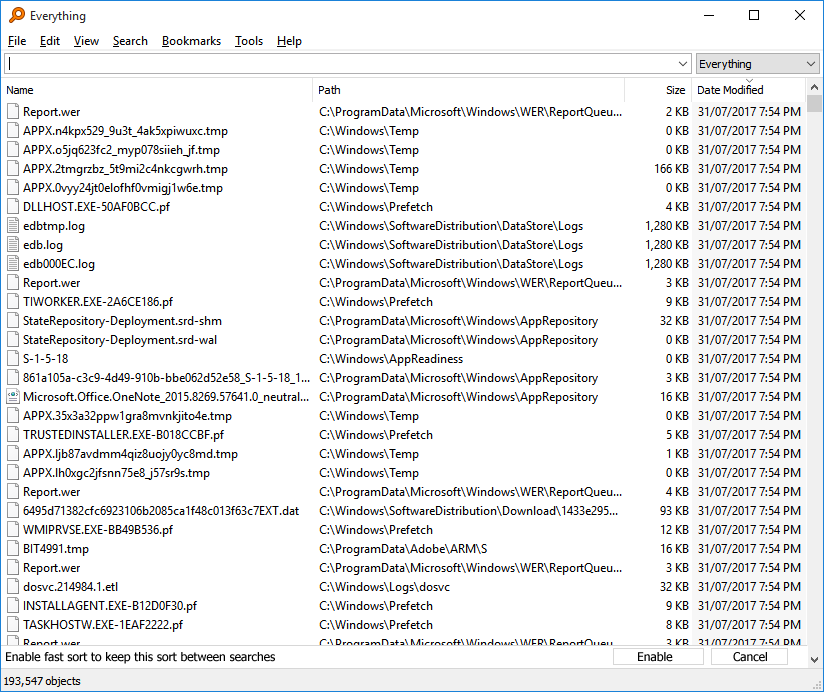Select the edb.log file icon
Image resolution: width=824 pixels, height=692 pixels.
[13, 245]
